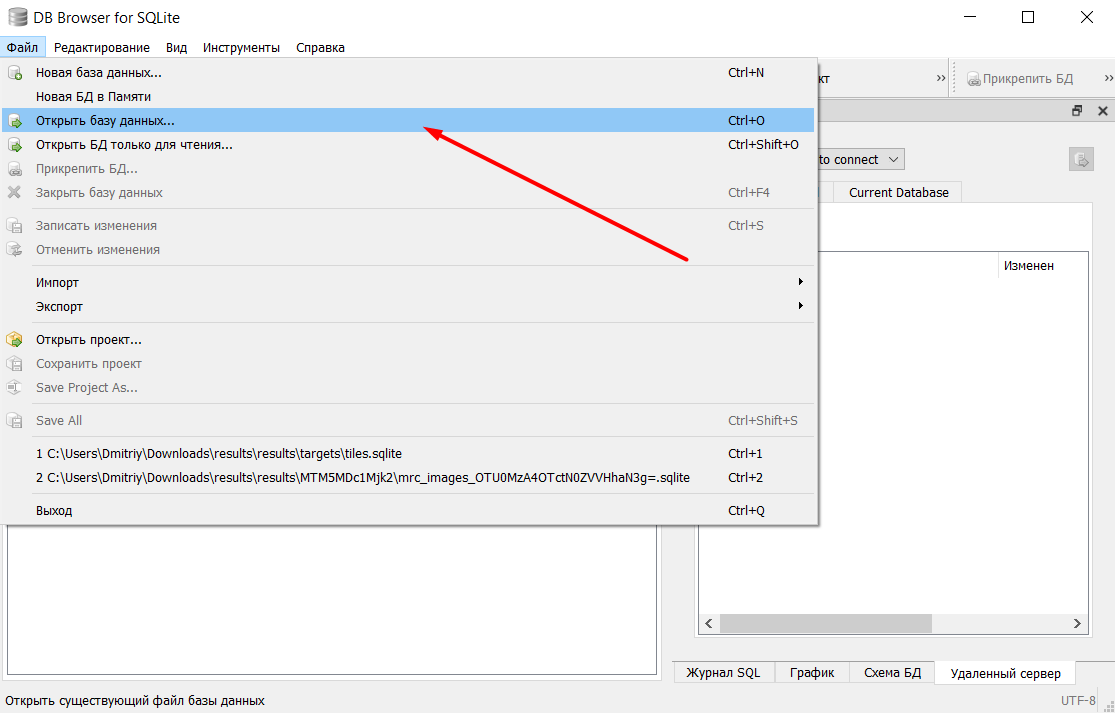This screenshot has width=1115, height=713.
Task: Choose Новая база данных menu entry
Action: (408, 73)
